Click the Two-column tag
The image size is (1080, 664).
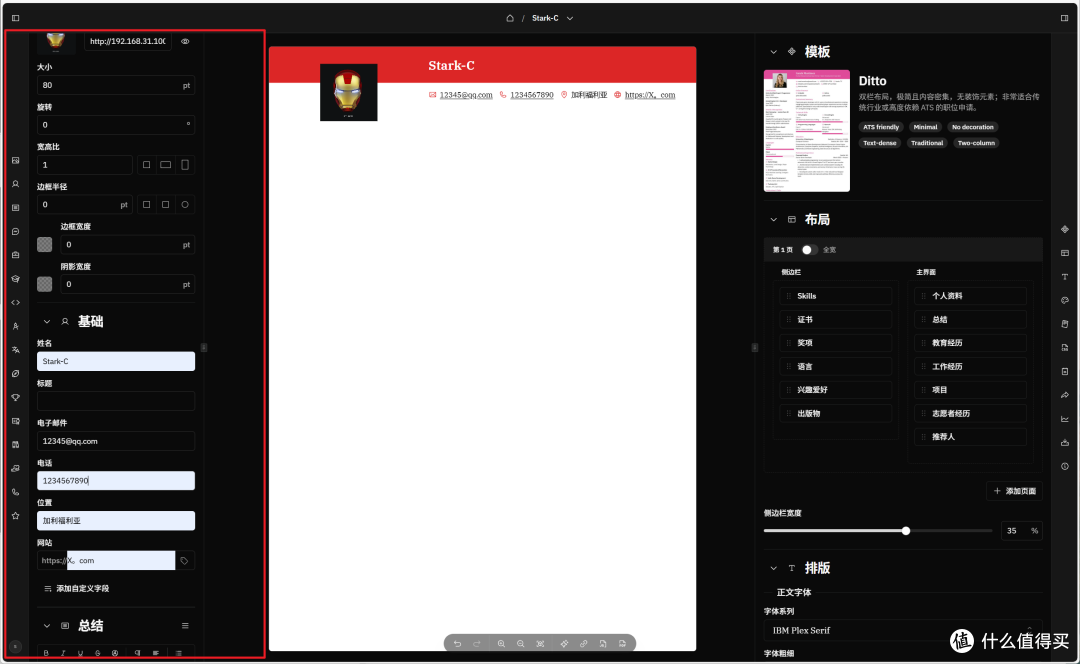[976, 143]
